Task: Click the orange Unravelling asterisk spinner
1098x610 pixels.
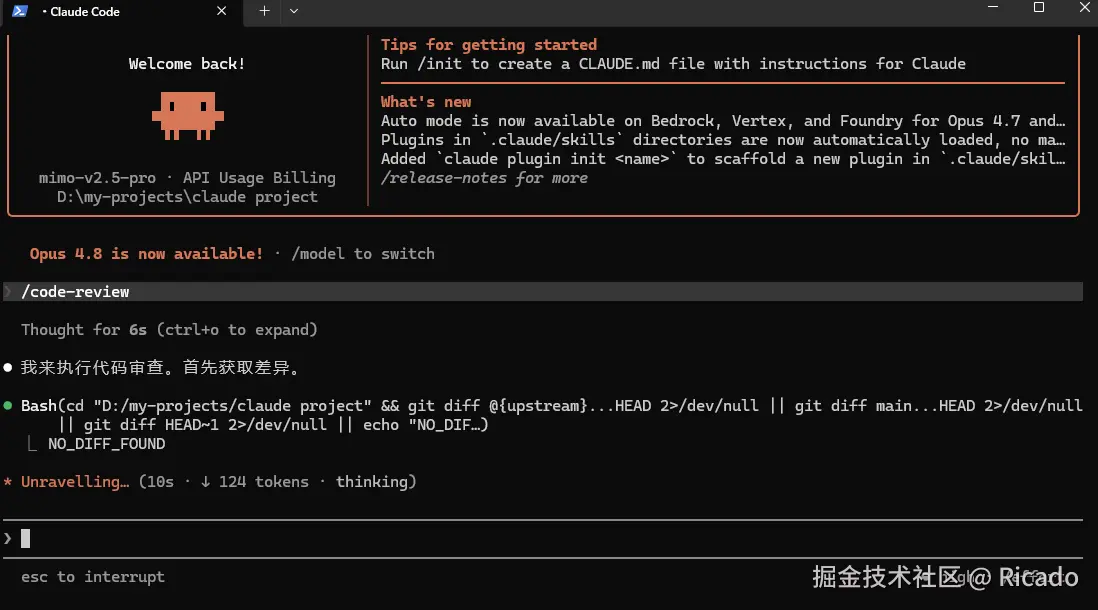Action: (x=8, y=482)
